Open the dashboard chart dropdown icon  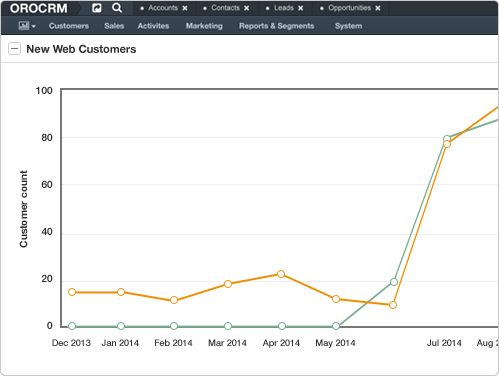click(x=27, y=26)
